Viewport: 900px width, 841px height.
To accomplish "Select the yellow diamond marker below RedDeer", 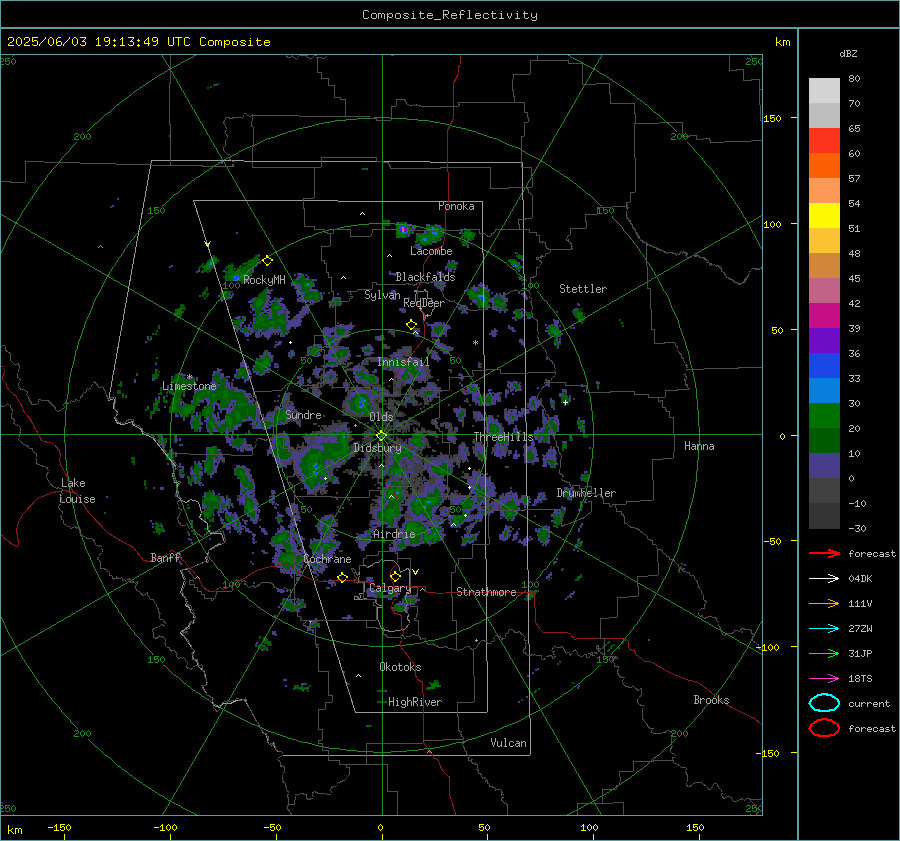I will (x=411, y=325).
